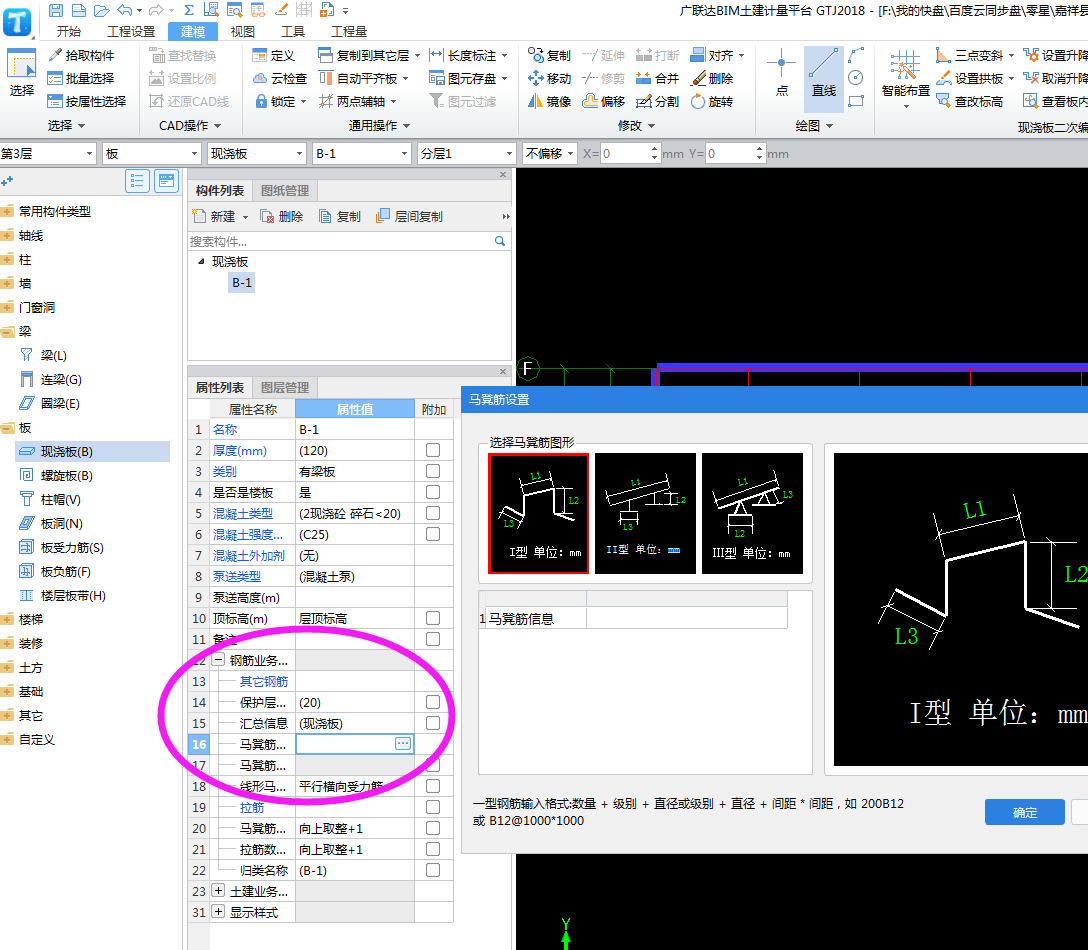The height and width of the screenshot is (950, 1088).
Task: Click the 层间复制 inter-floor copy button
Action: pyautogui.click(x=409, y=217)
